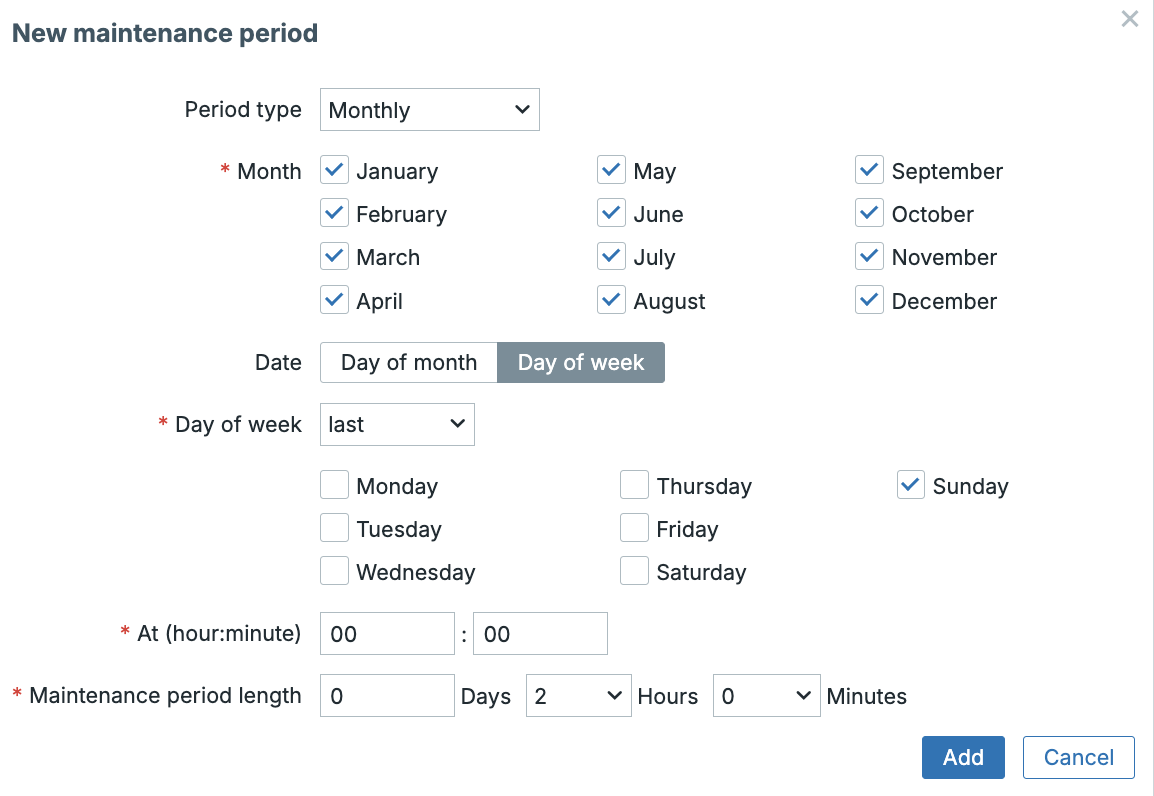Click the Add button
1154x796 pixels.
[962, 757]
